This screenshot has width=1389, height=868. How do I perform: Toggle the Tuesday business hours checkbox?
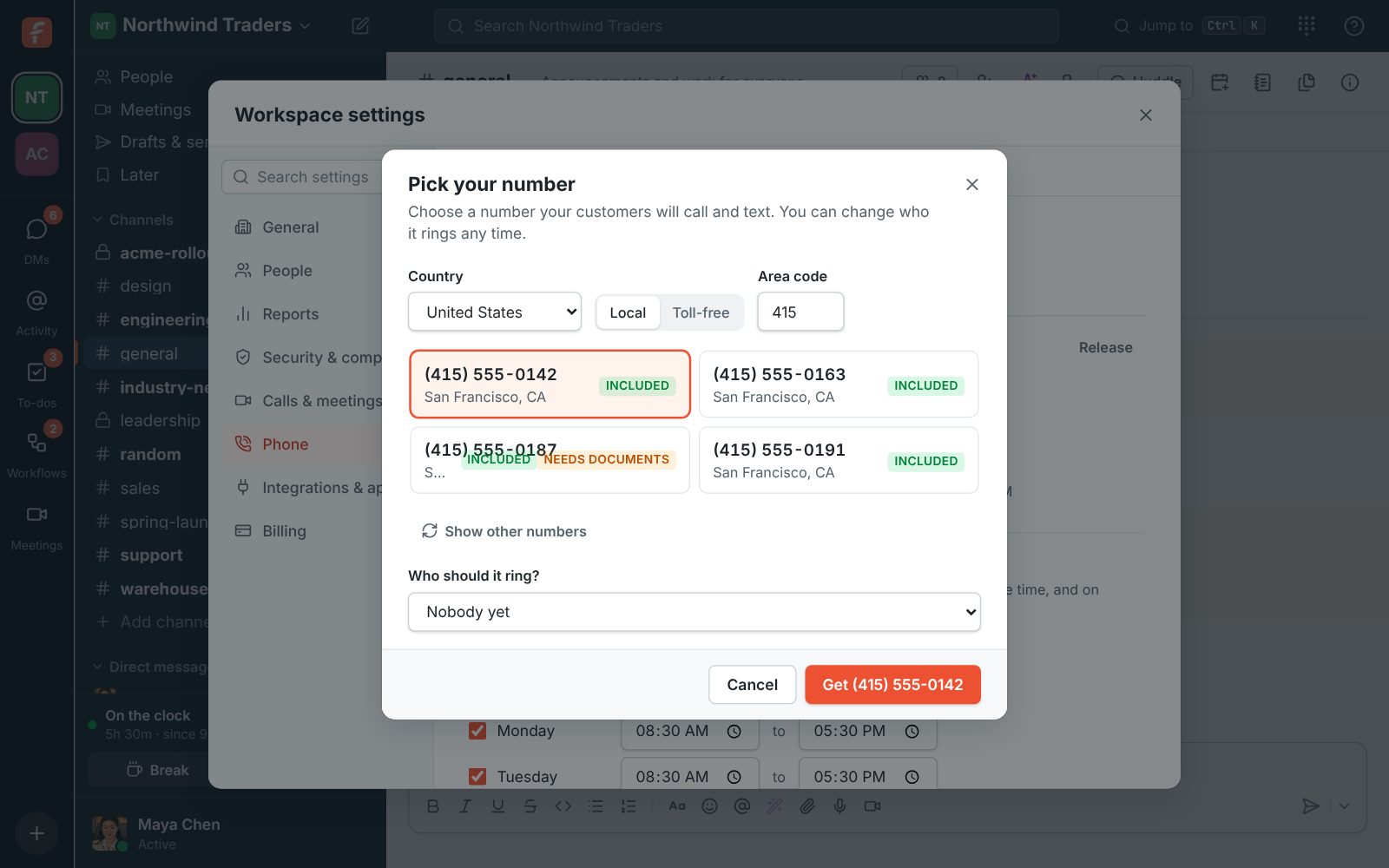point(477,777)
